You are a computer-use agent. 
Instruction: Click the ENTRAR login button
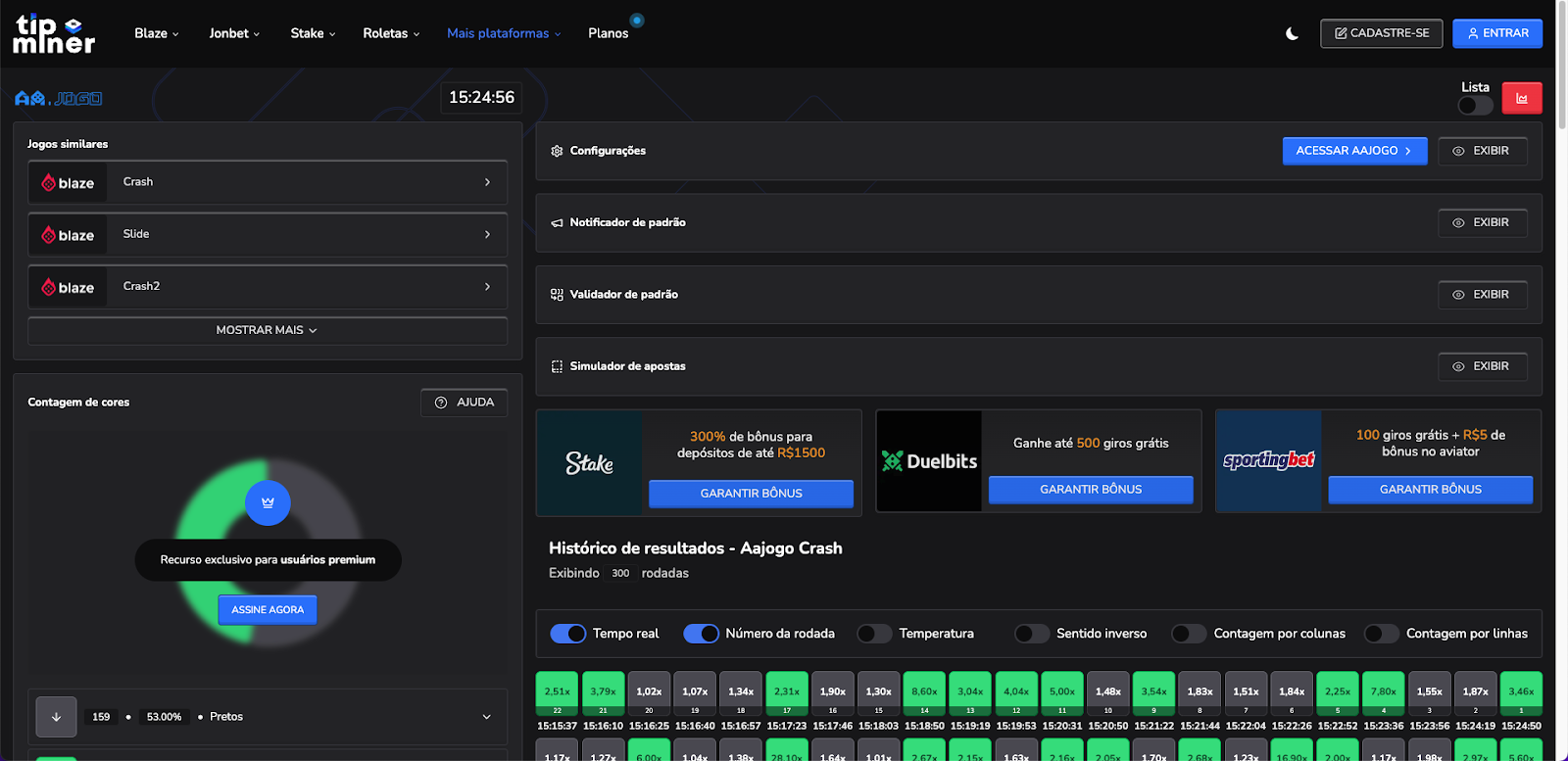point(1497,33)
